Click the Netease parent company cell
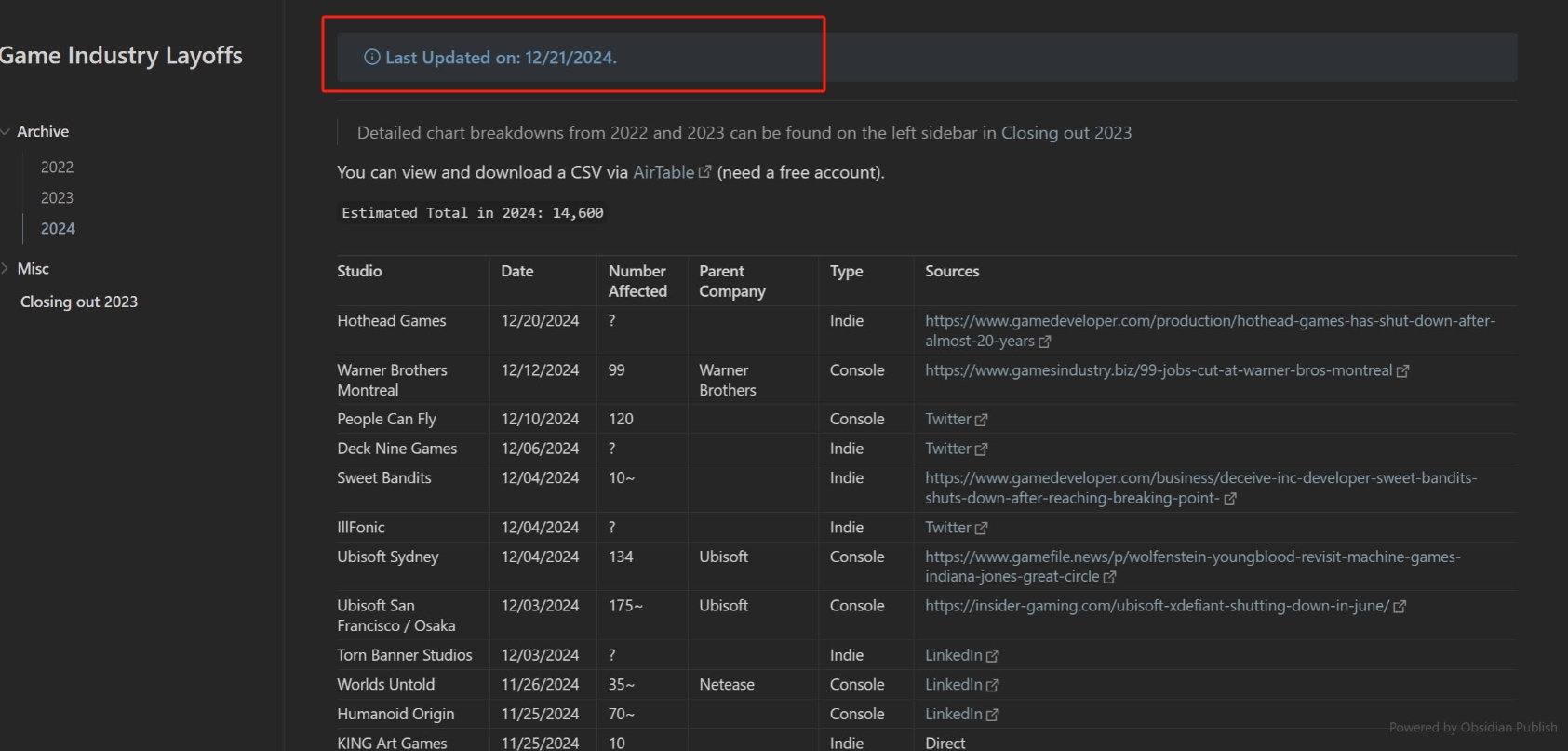This screenshot has height=751, width=1568. tap(727, 684)
